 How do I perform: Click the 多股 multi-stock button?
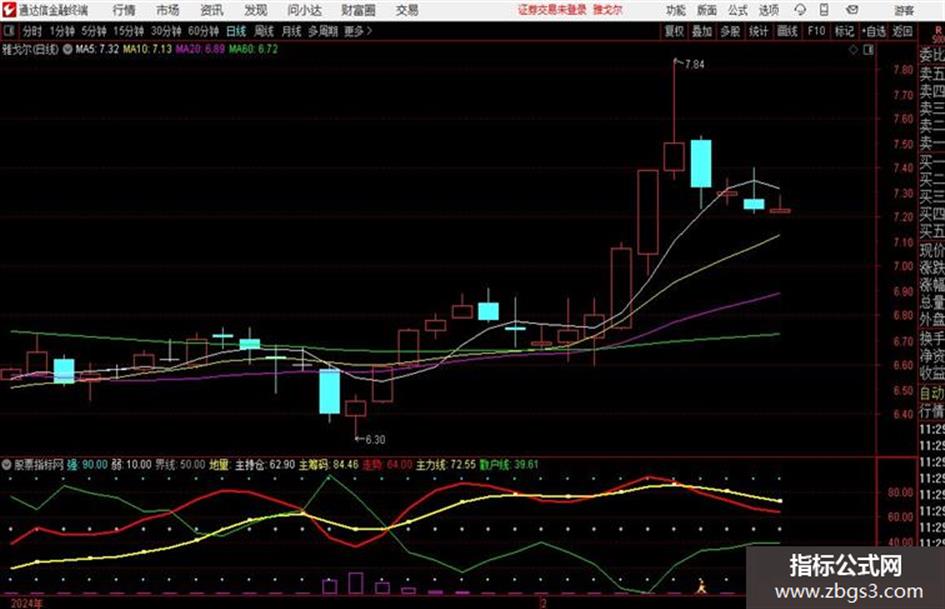tap(730, 31)
